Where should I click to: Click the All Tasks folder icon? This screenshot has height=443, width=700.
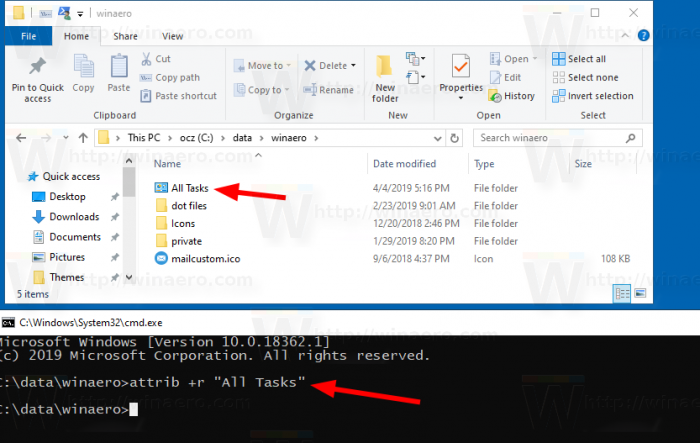161,188
